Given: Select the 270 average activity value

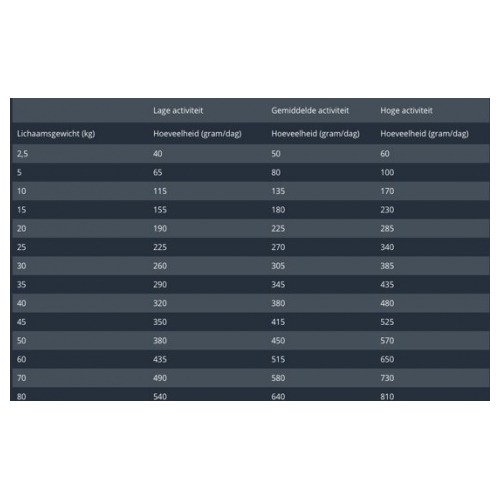Looking at the screenshot, I should coord(278,247).
